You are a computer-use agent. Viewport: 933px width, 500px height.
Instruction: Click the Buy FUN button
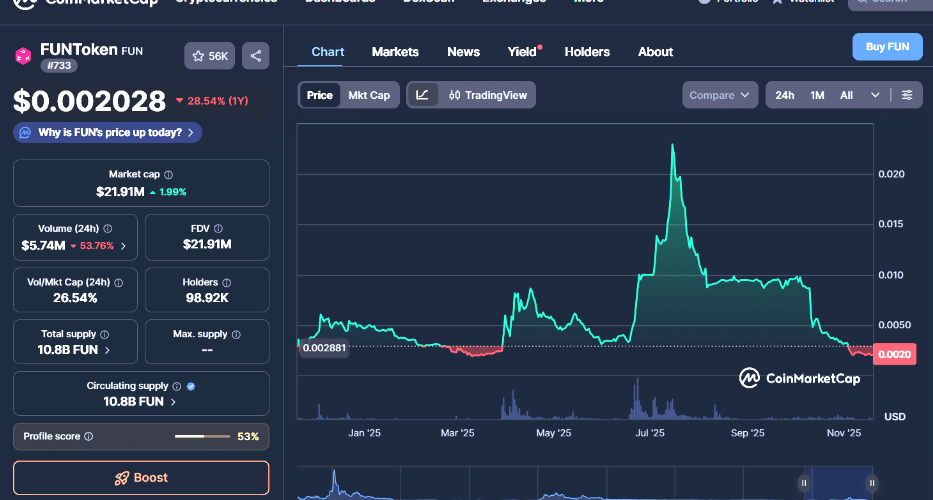[x=886, y=47]
